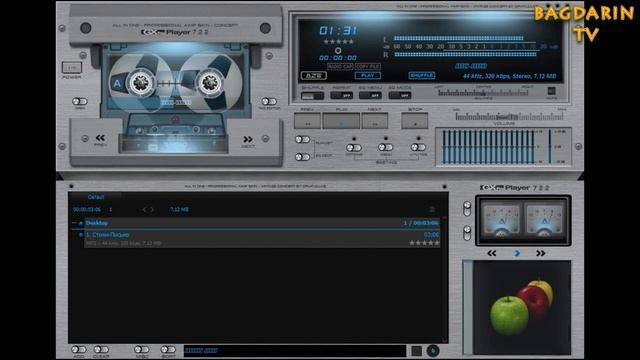Click the PLAY indicator on the display
Viewport: 640px width, 360px height.
tap(368, 76)
